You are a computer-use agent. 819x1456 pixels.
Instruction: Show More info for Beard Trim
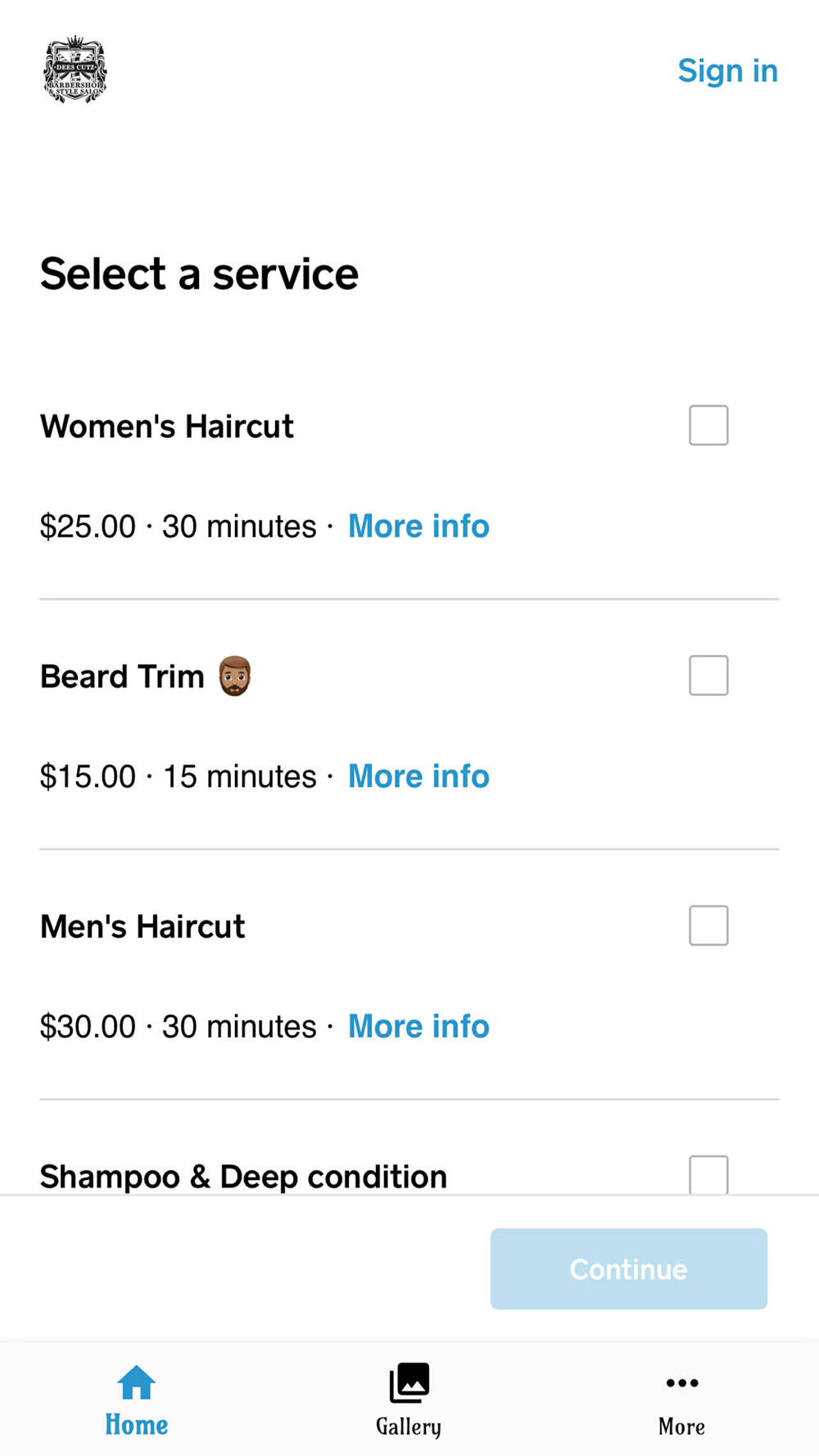(419, 776)
